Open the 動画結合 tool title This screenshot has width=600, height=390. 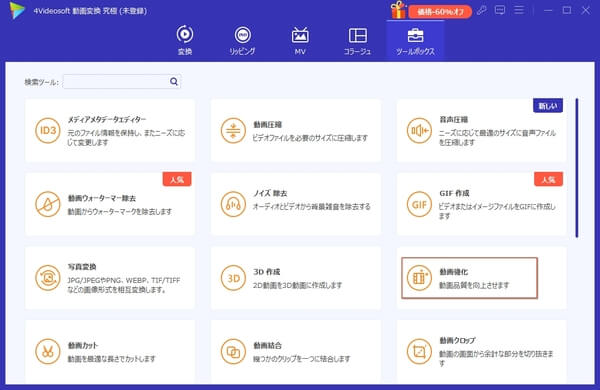tap(267, 346)
